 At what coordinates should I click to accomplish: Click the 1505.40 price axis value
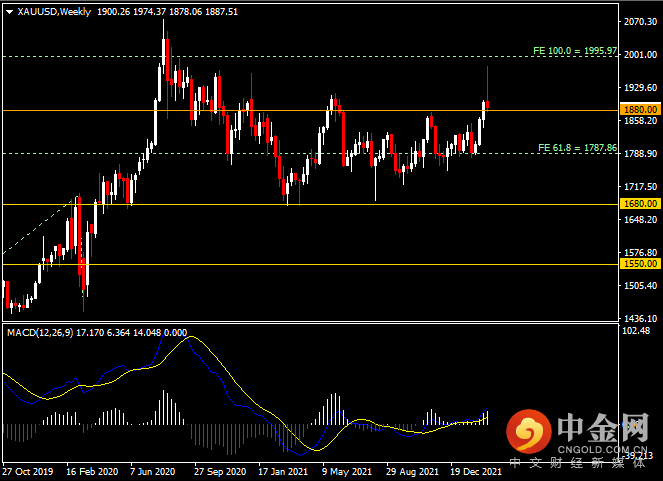point(641,286)
